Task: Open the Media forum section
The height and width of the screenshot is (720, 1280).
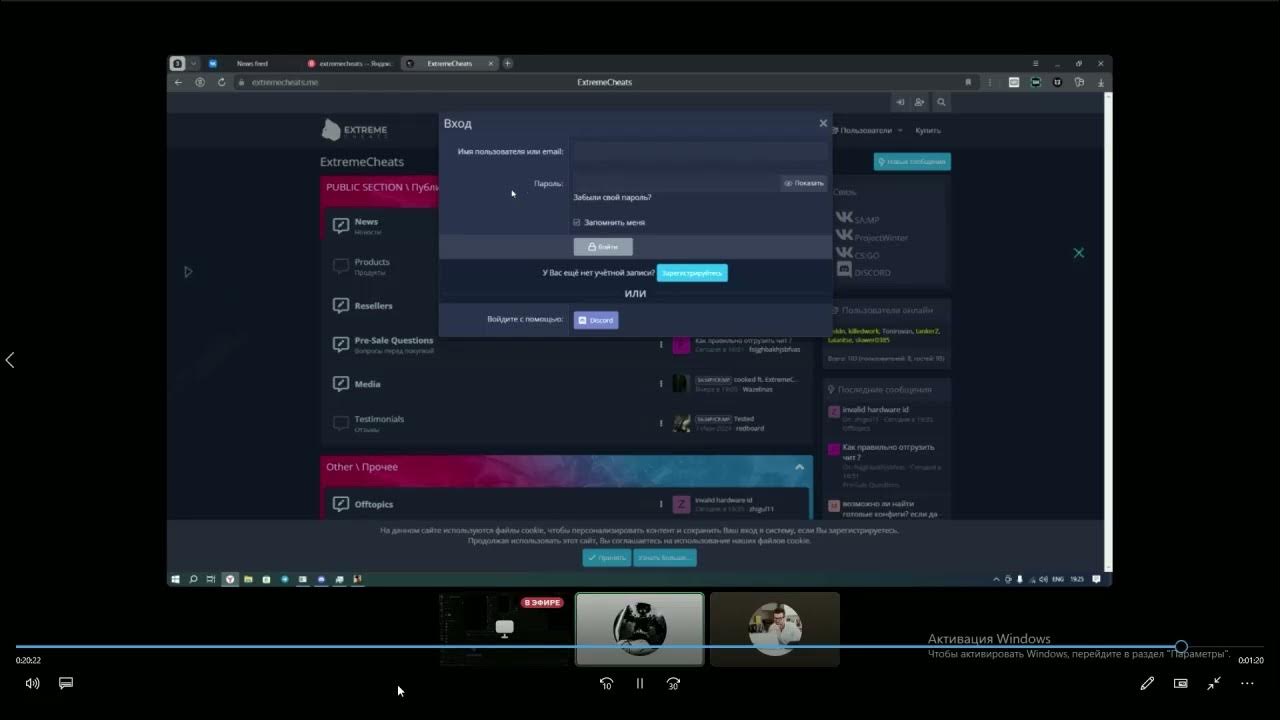Action: (x=367, y=384)
